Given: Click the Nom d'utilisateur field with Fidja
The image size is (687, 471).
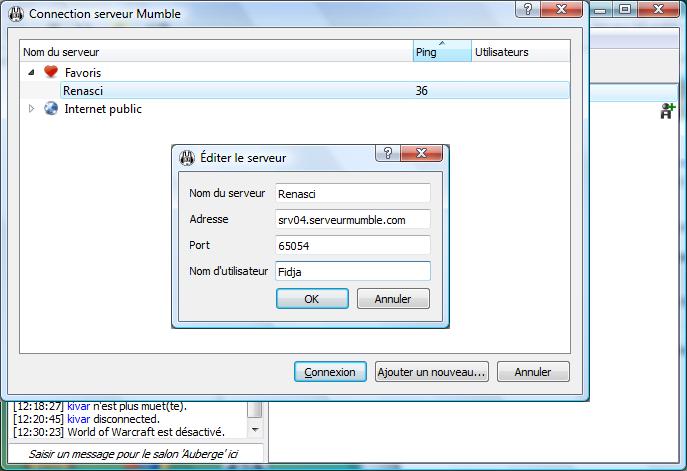Looking at the screenshot, I should pyautogui.click(x=353, y=272).
